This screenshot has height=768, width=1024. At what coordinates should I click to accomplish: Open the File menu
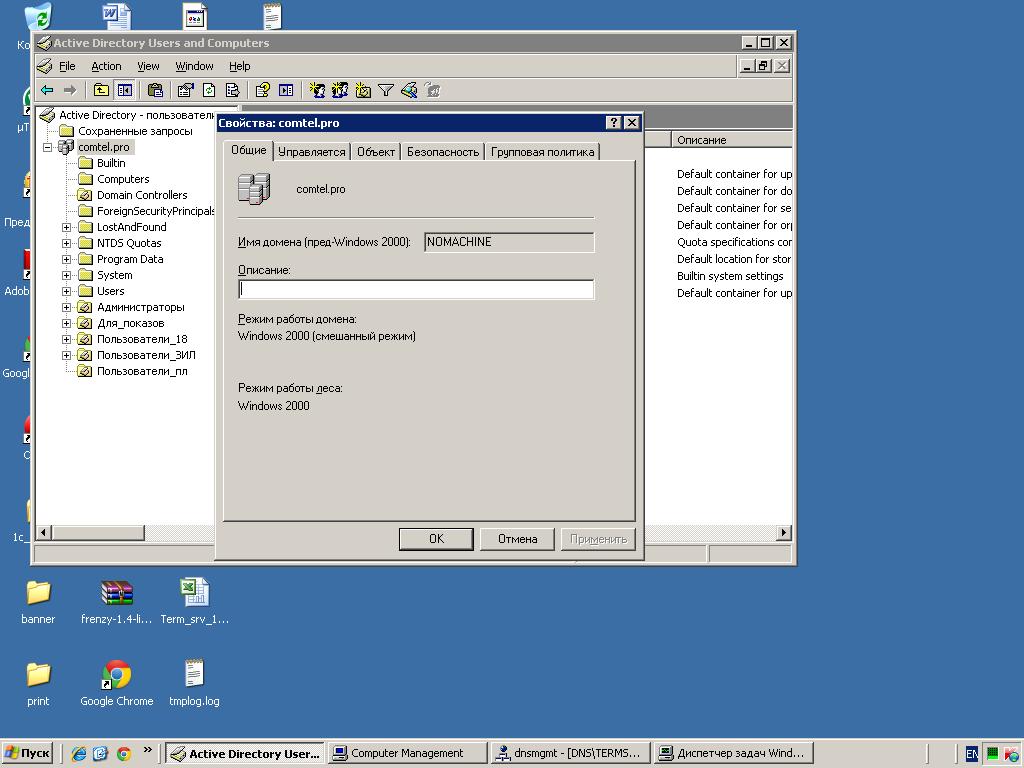tap(67, 66)
